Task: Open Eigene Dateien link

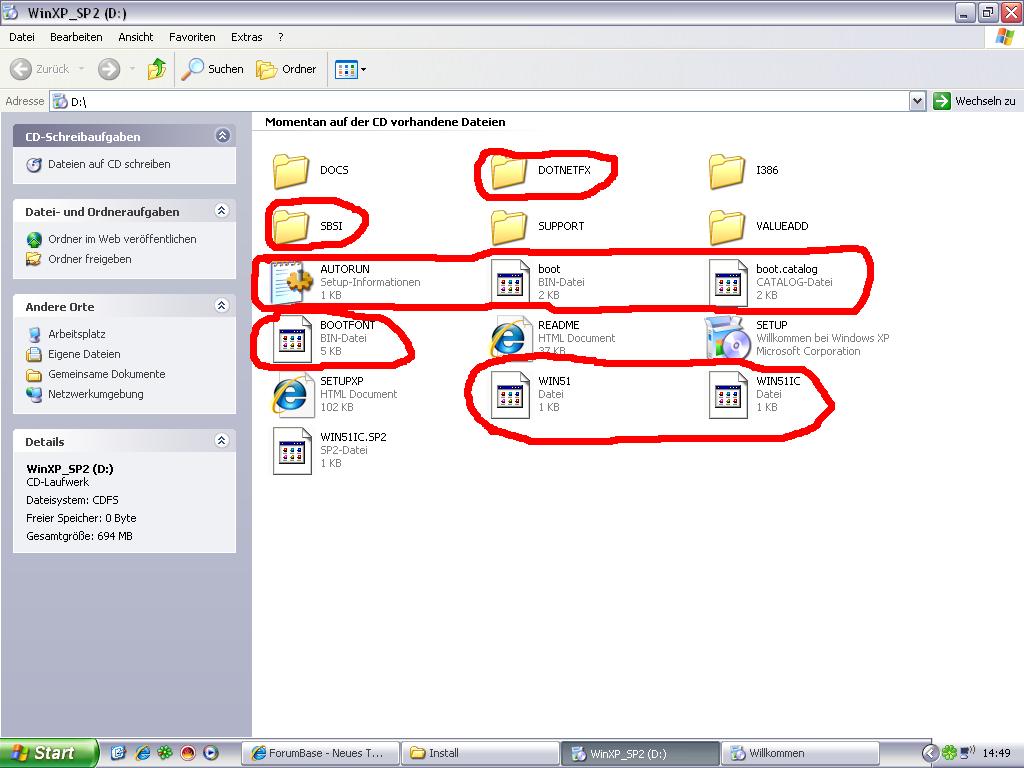Action: click(84, 355)
